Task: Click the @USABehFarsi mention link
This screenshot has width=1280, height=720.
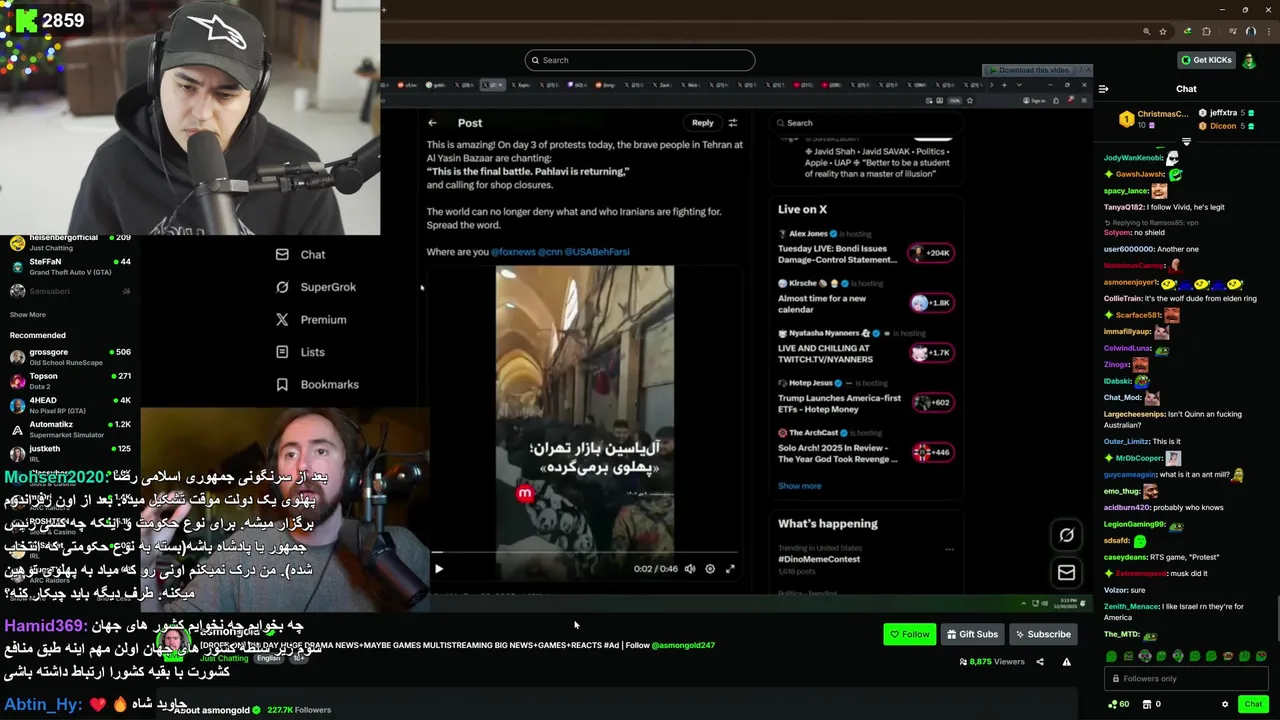Action: click(597, 252)
